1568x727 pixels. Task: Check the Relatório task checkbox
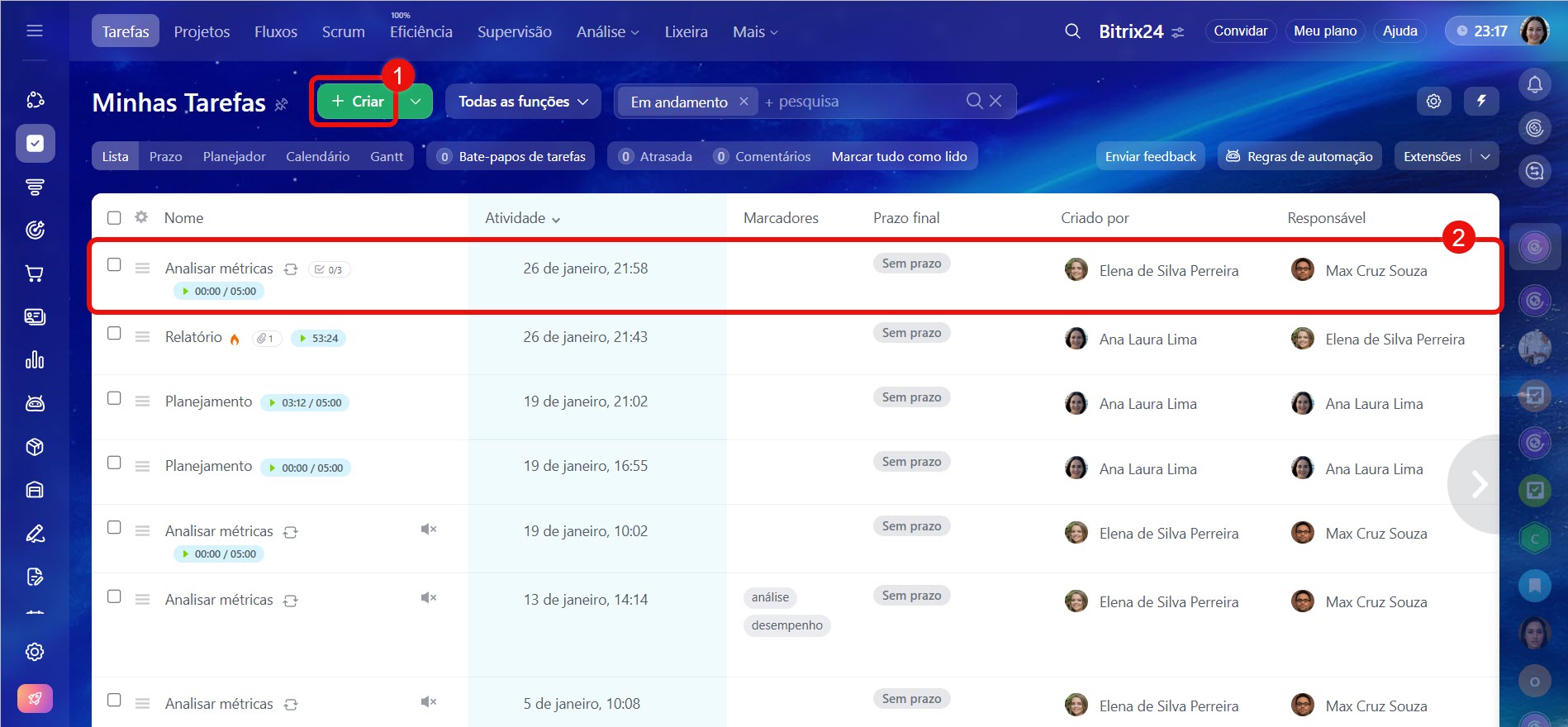(x=114, y=333)
